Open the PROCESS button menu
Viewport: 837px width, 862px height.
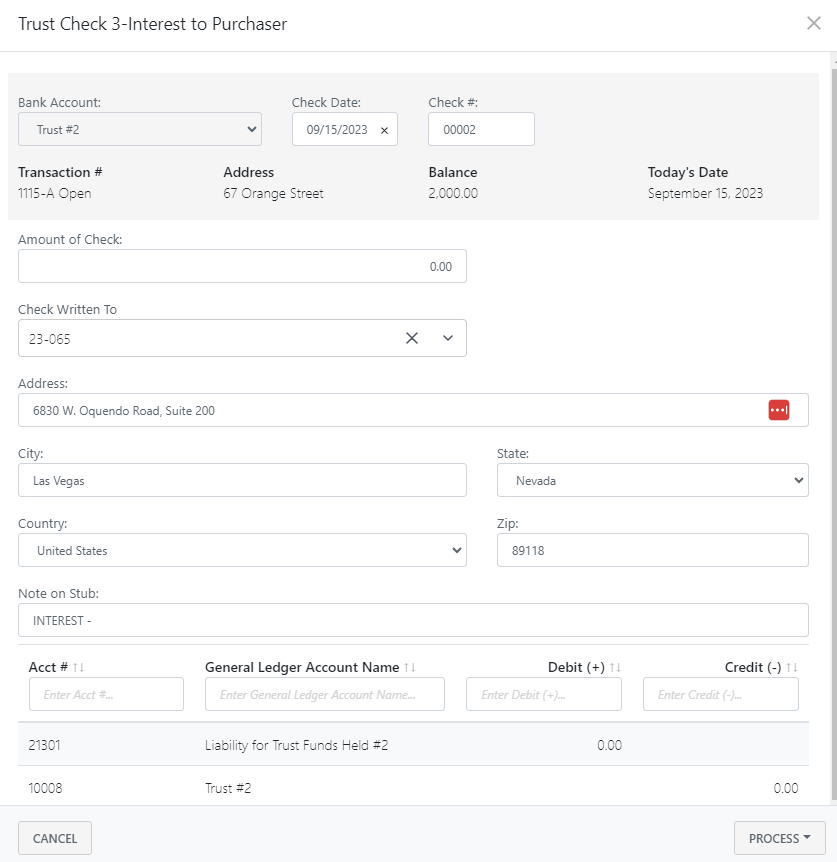tap(779, 838)
